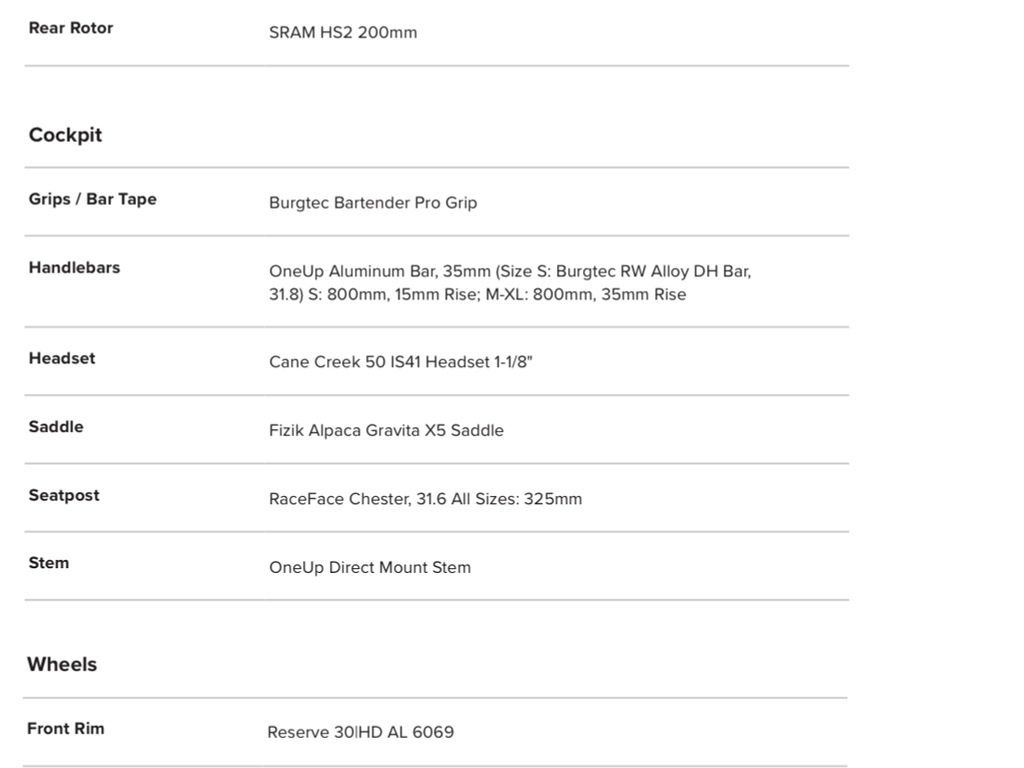The height and width of the screenshot is (768, 1024).
Task: Click the Wheels section heading
Action: (x=62, y=664)
